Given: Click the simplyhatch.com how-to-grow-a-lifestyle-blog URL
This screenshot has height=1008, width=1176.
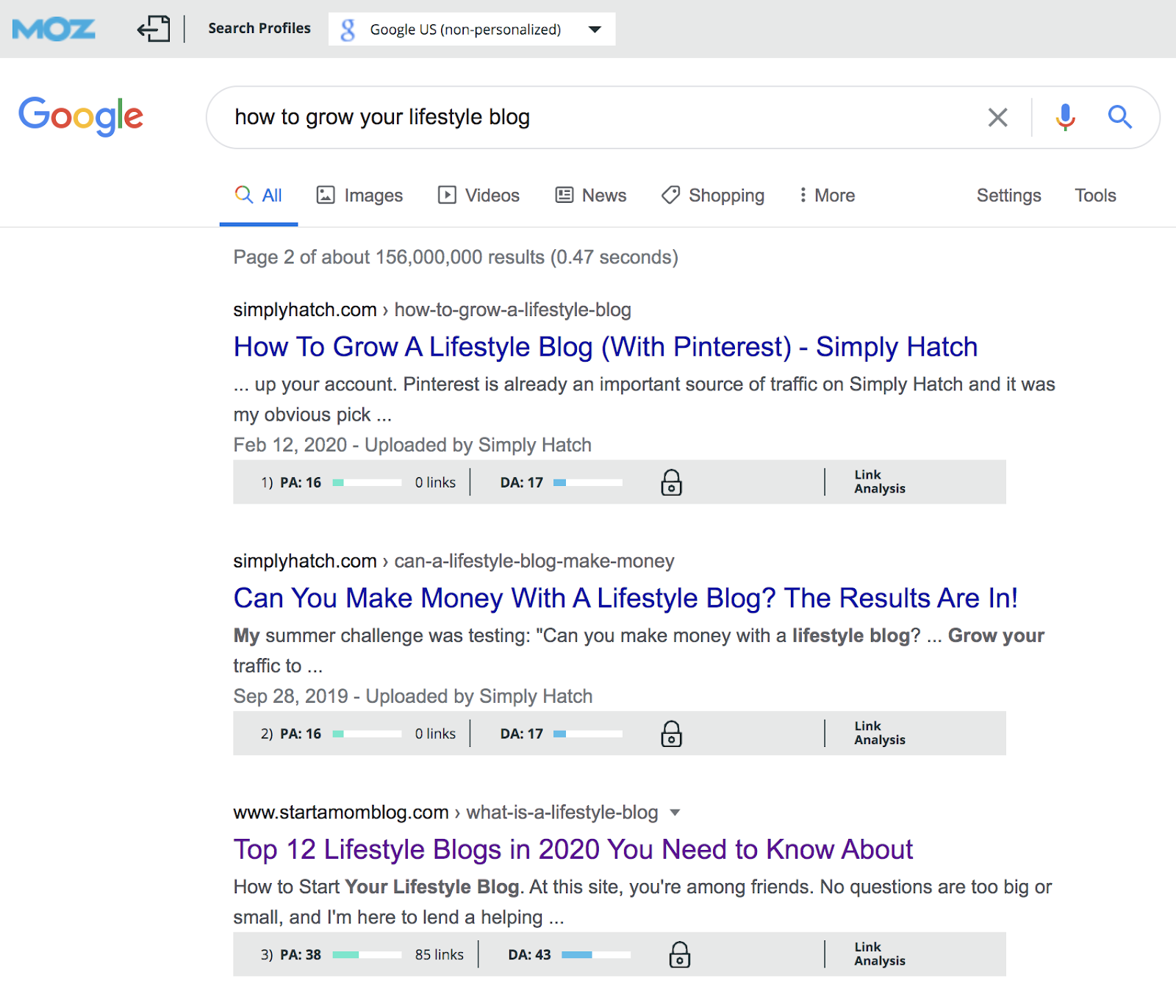Looking at the screenshot, I should [432, 310].
